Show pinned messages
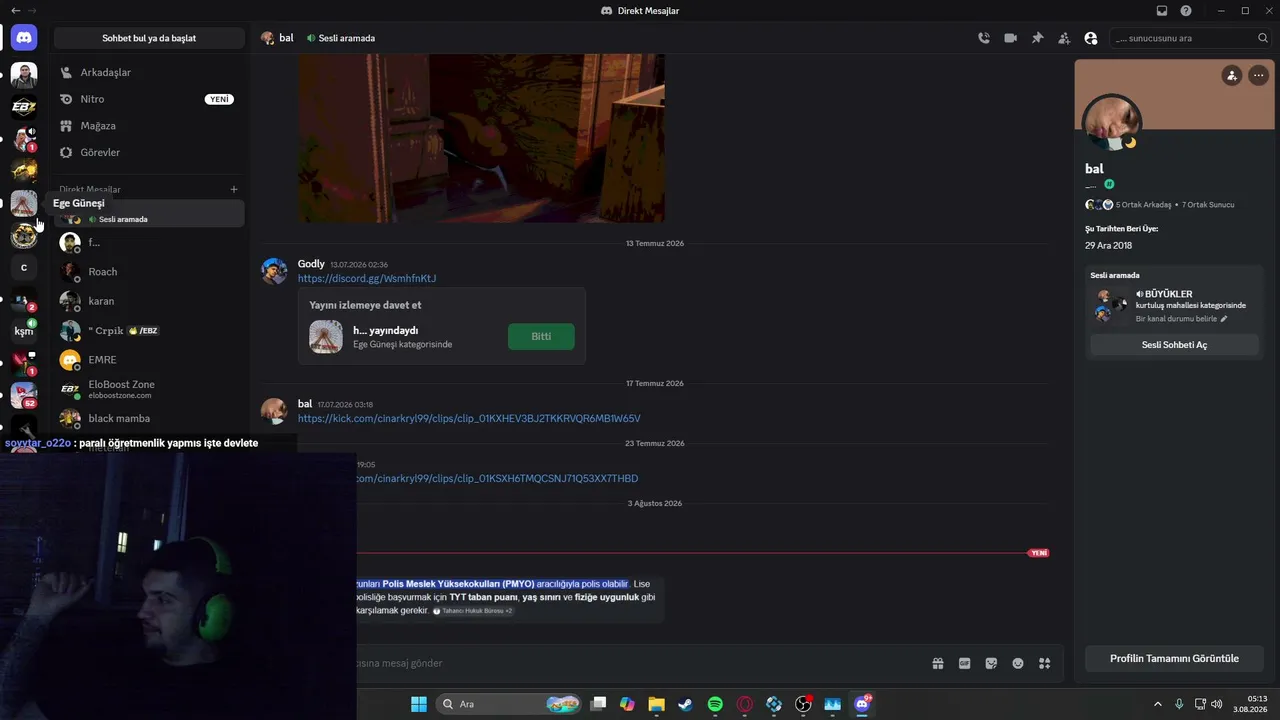This screenshot has width=1280, height=720. [1037, 38]
